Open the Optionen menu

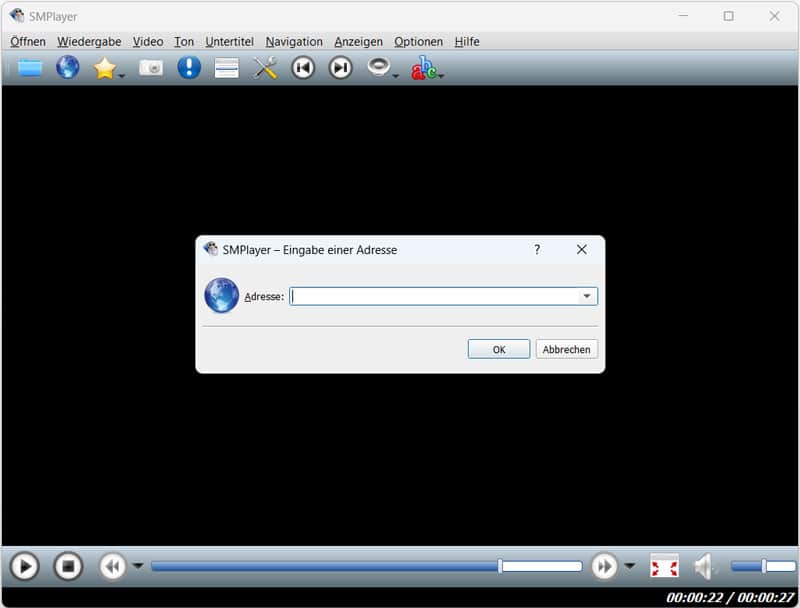coord(418,41)
